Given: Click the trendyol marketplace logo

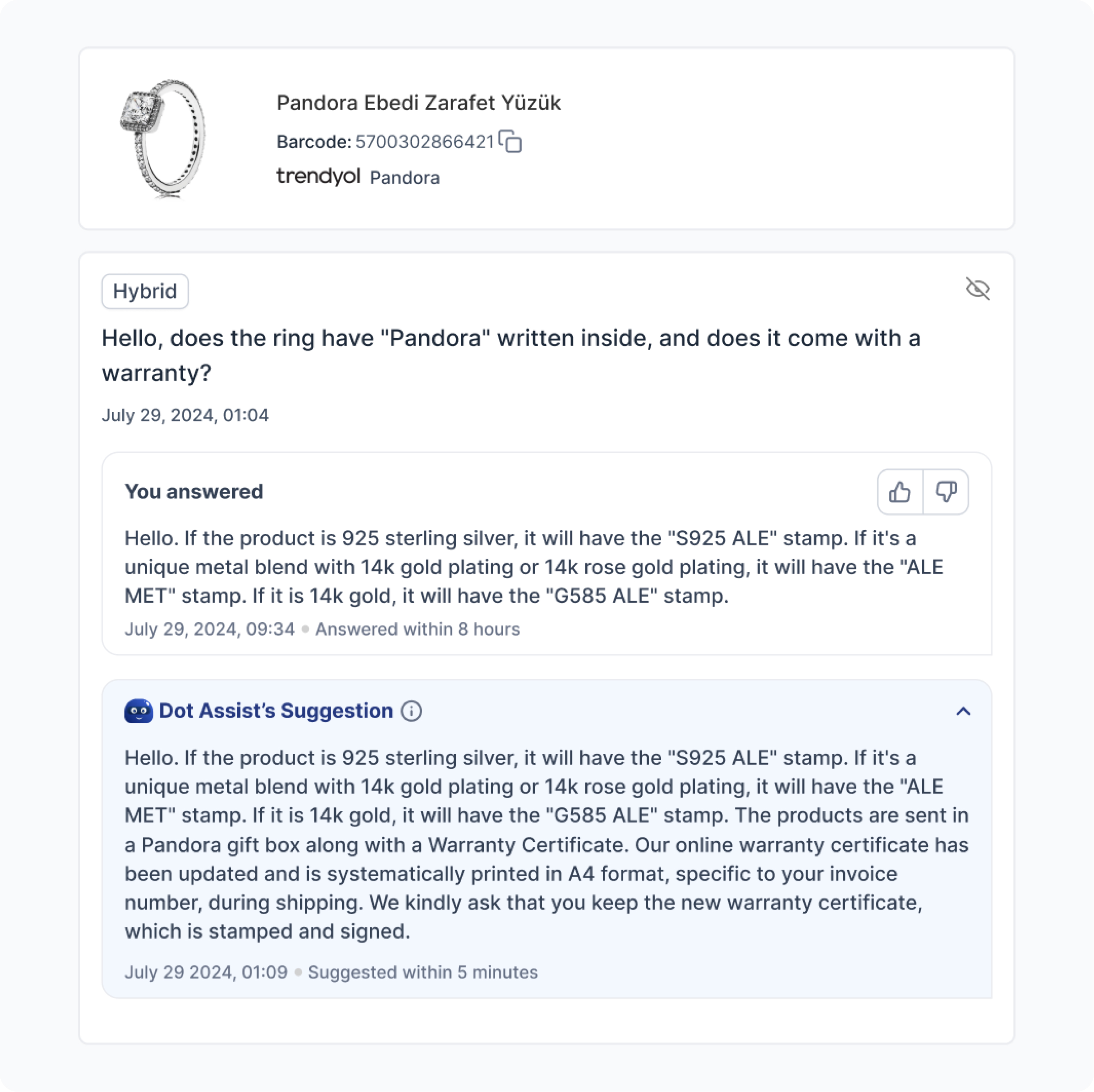Looking at the screenshot, I should coord(318,176).
